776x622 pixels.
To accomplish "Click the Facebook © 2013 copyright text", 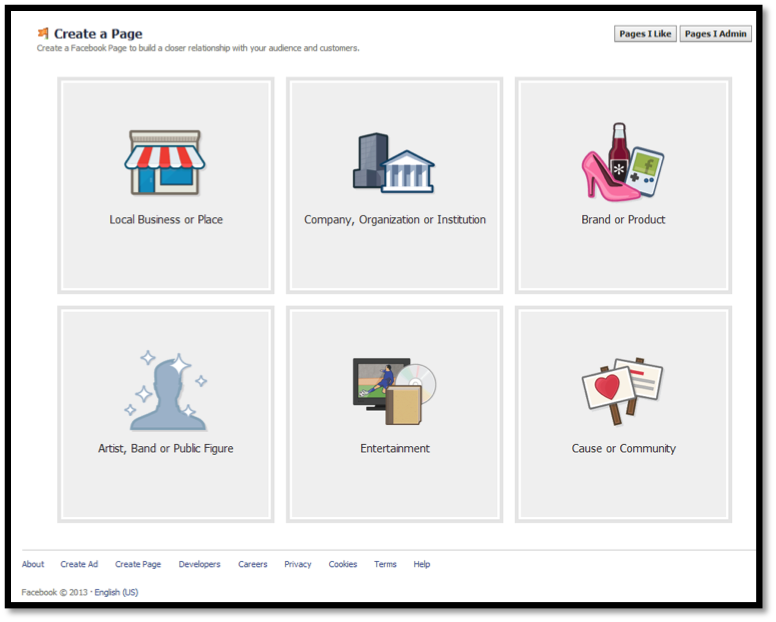I will coord(54,592).
